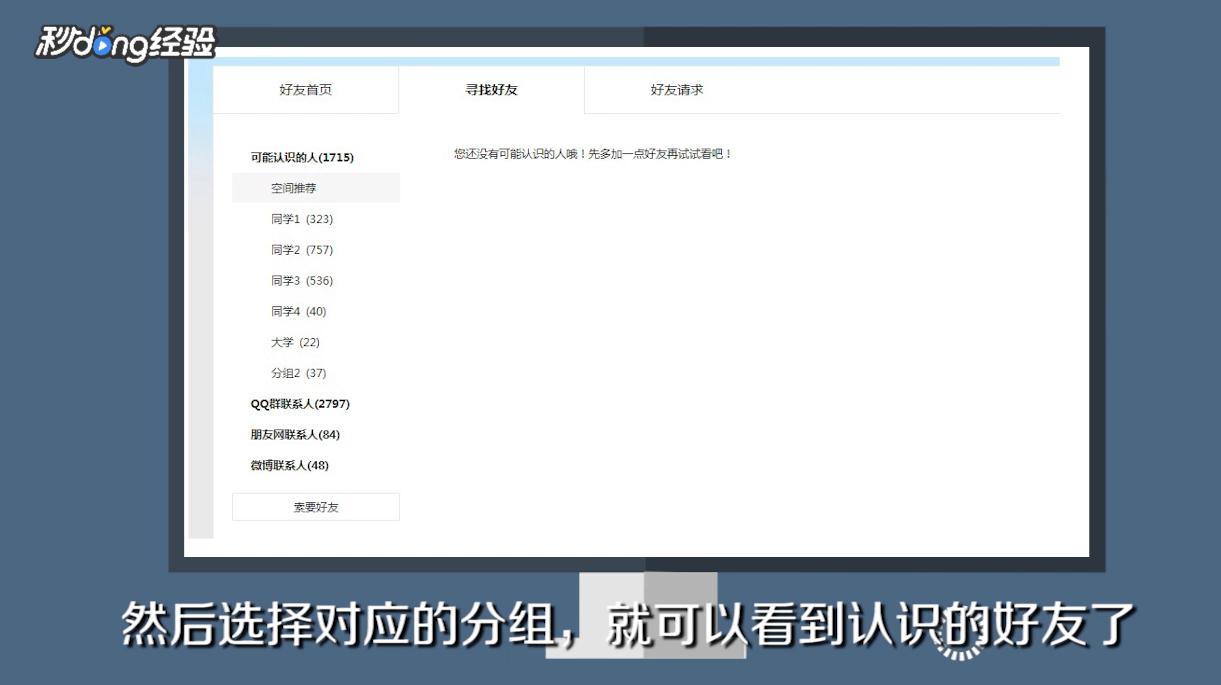Open the 好友首页 tab
The width and height of the screenshot is (1221, 685).
[x=306, y=90]
